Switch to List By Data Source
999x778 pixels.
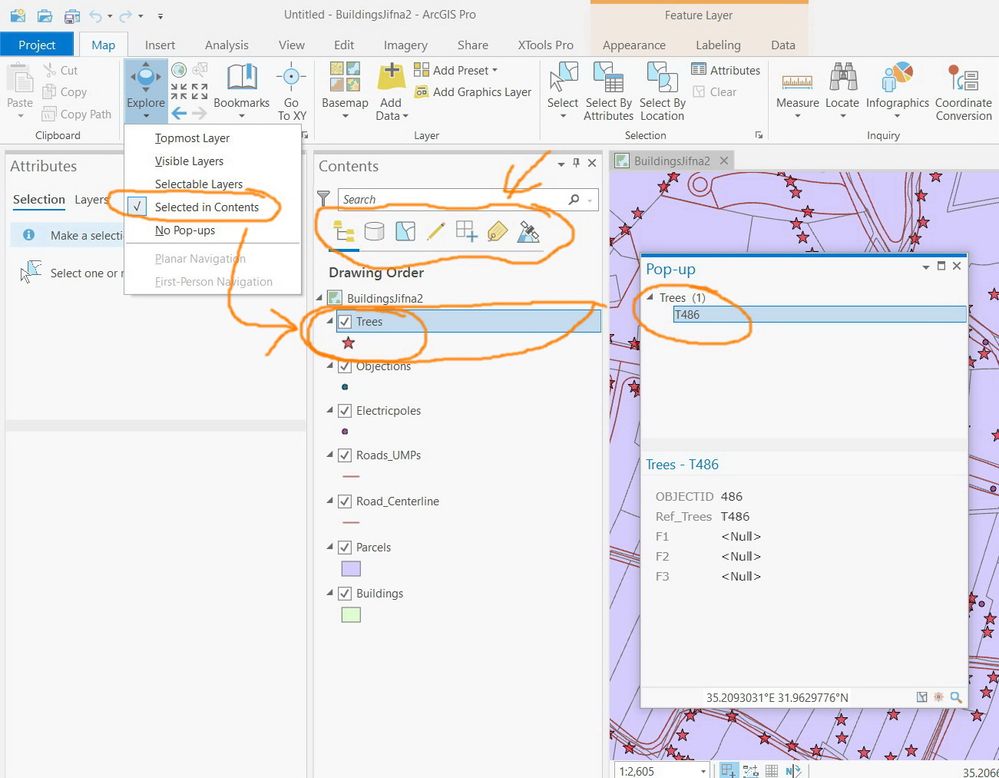coord(374,231)
